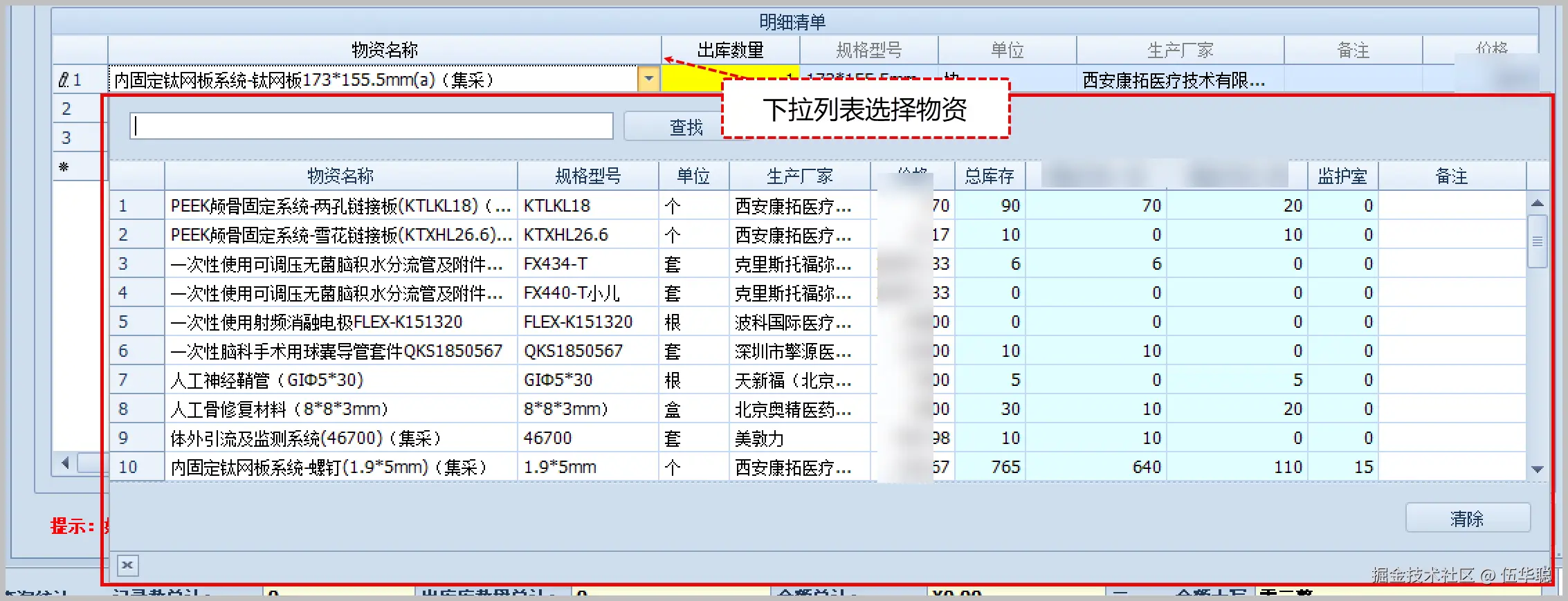Click row number 9 in dropdown list
Image resolution: width=1568 pixels, height=601 pixels.
click(x=136, y=438)
